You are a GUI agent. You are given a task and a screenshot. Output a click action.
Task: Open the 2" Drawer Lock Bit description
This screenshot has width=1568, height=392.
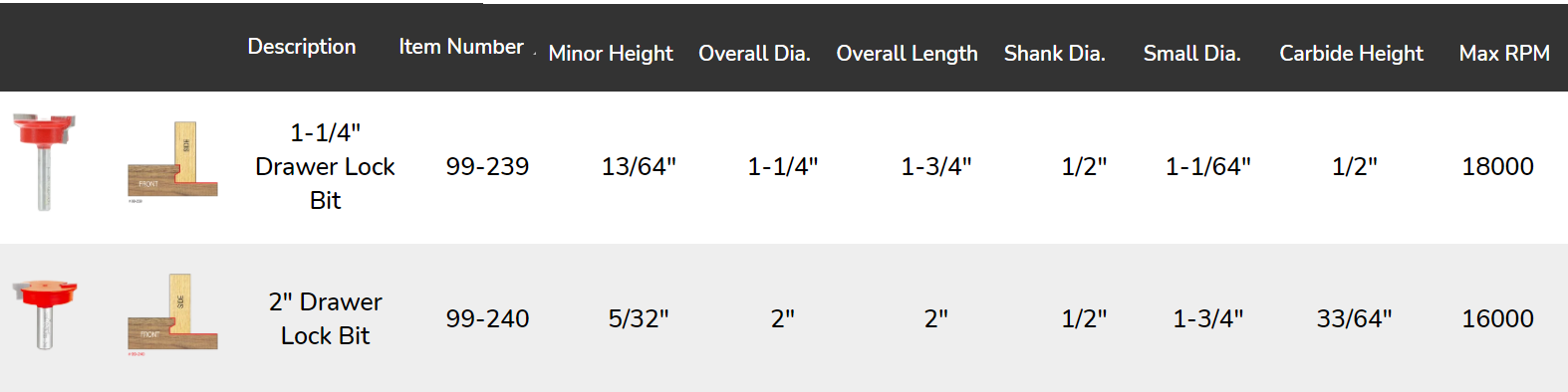coord(325,318)
